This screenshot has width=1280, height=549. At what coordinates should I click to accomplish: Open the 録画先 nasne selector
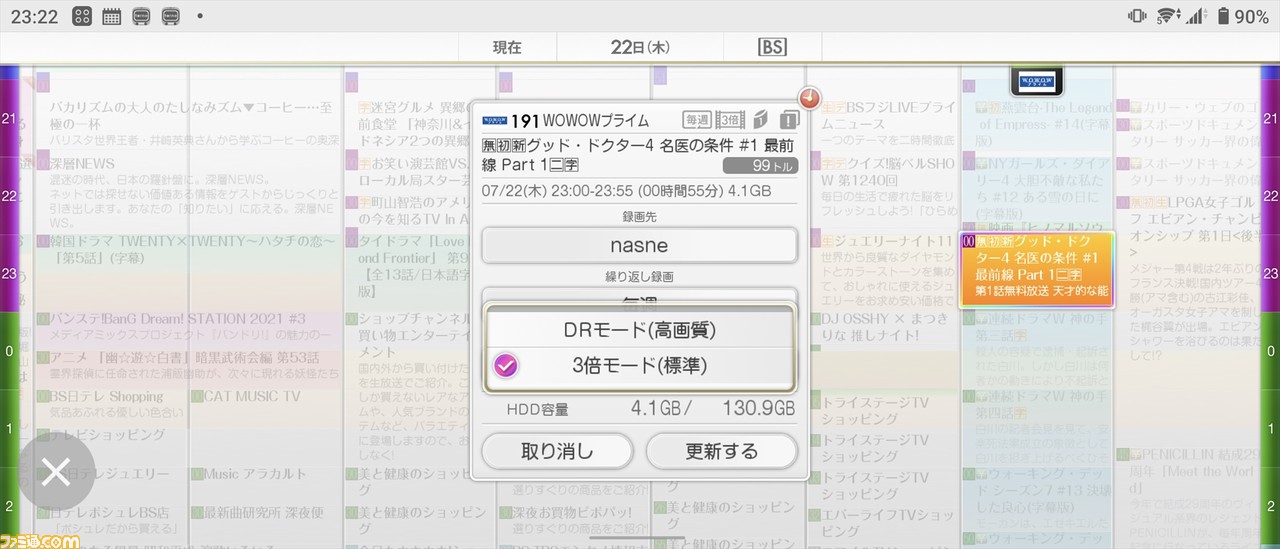click(639, 245)
